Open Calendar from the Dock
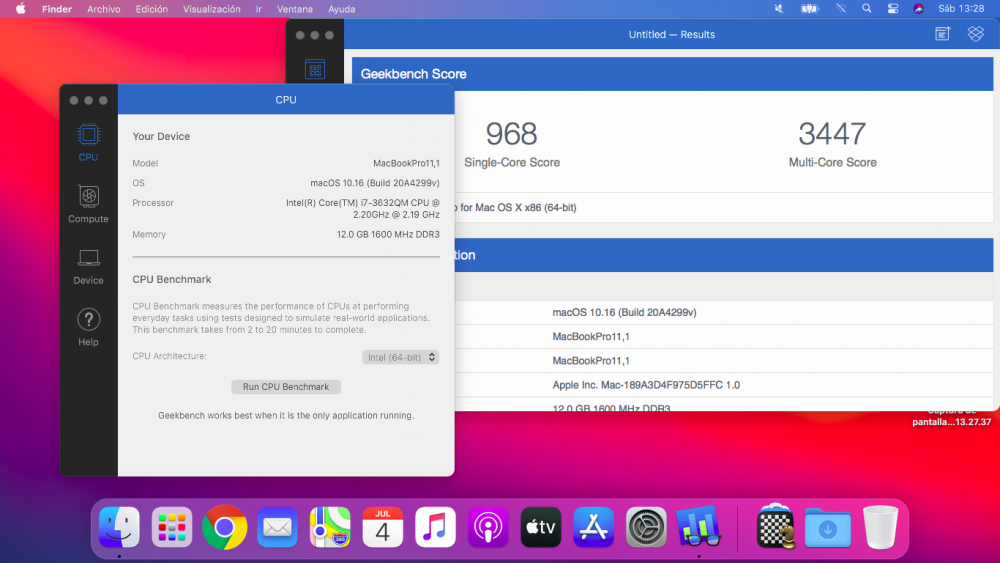This screenshot has width=1000, height=563. tap(383, 527)
